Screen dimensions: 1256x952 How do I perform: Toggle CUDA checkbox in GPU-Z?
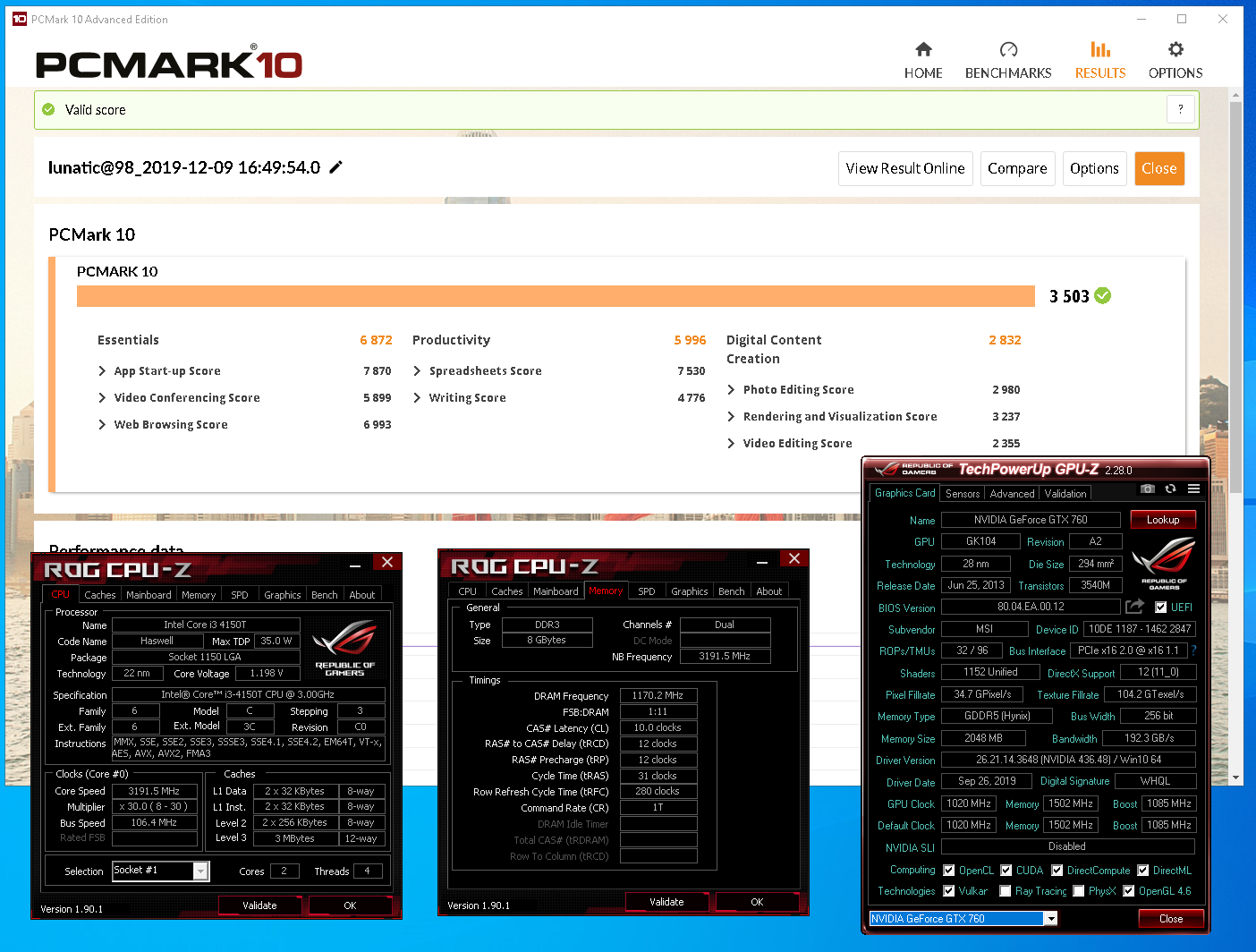click(1006, 870)
